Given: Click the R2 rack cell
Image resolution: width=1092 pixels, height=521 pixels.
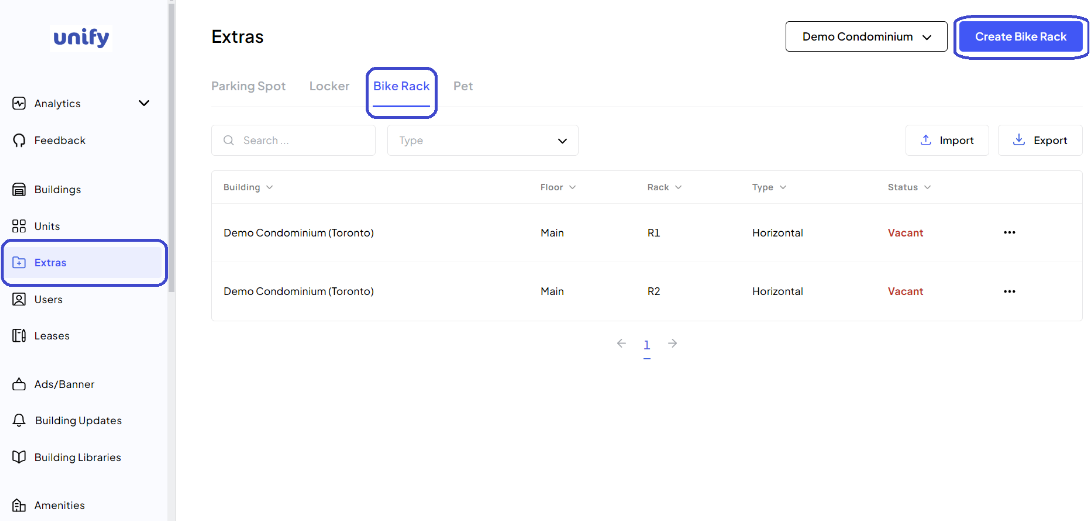Looking at the screenshot, I should pyautogui.click(x=653, y=291).
